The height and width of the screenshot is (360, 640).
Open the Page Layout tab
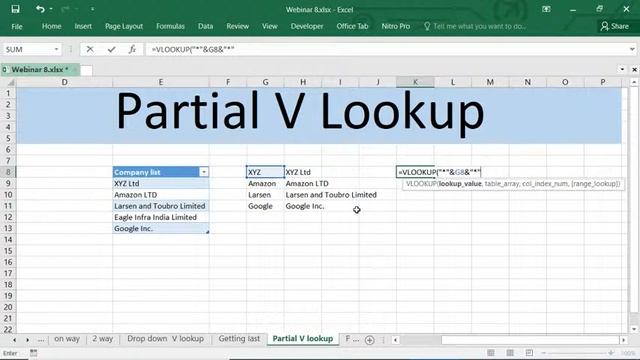coord(124,26)
